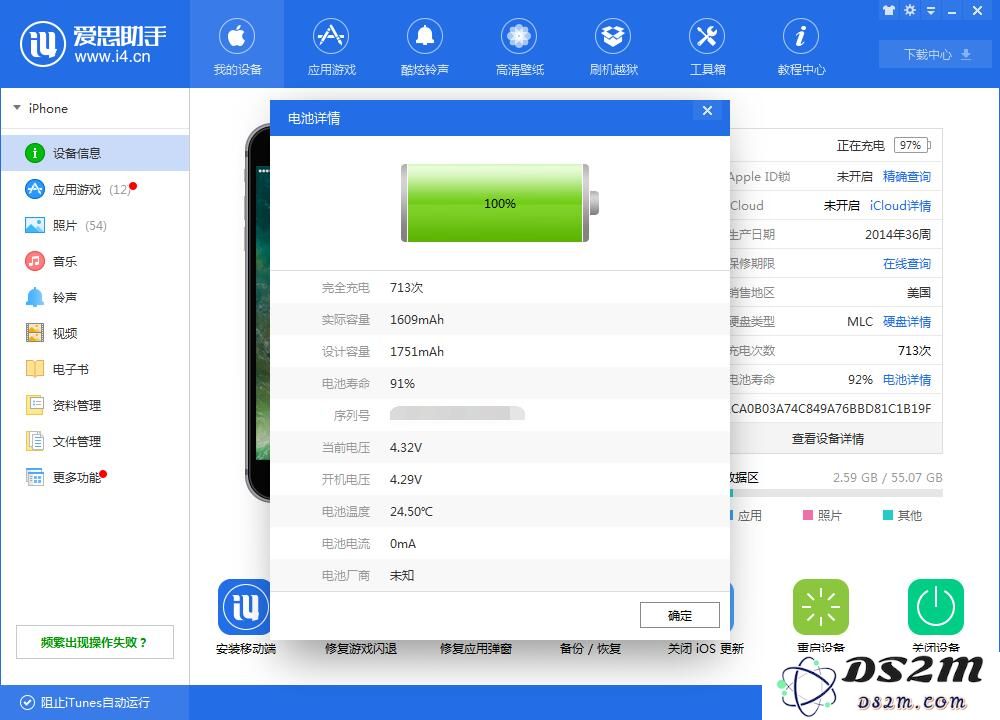Viewport: 1000px width, 720px height.
Task: Click 24.50℃ battery temperature value
Action: (411, 511)
